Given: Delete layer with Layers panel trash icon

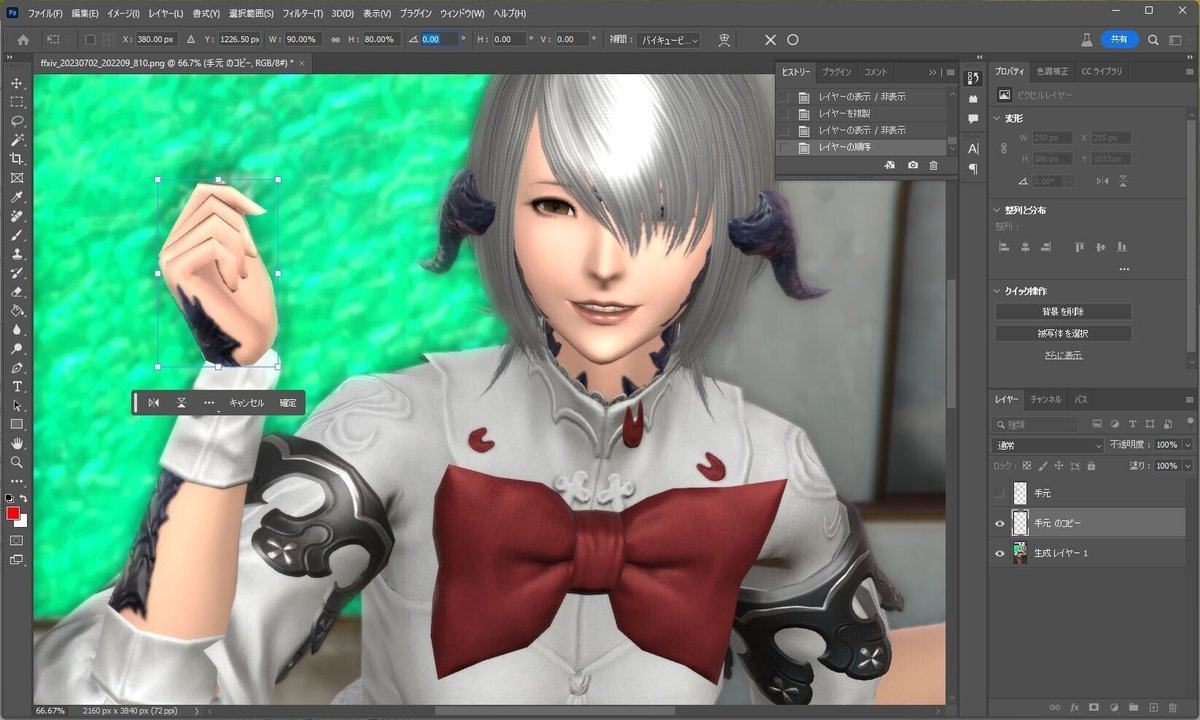Looking at the screenshot, I should pyautogui.click(x=1173, y=707).
